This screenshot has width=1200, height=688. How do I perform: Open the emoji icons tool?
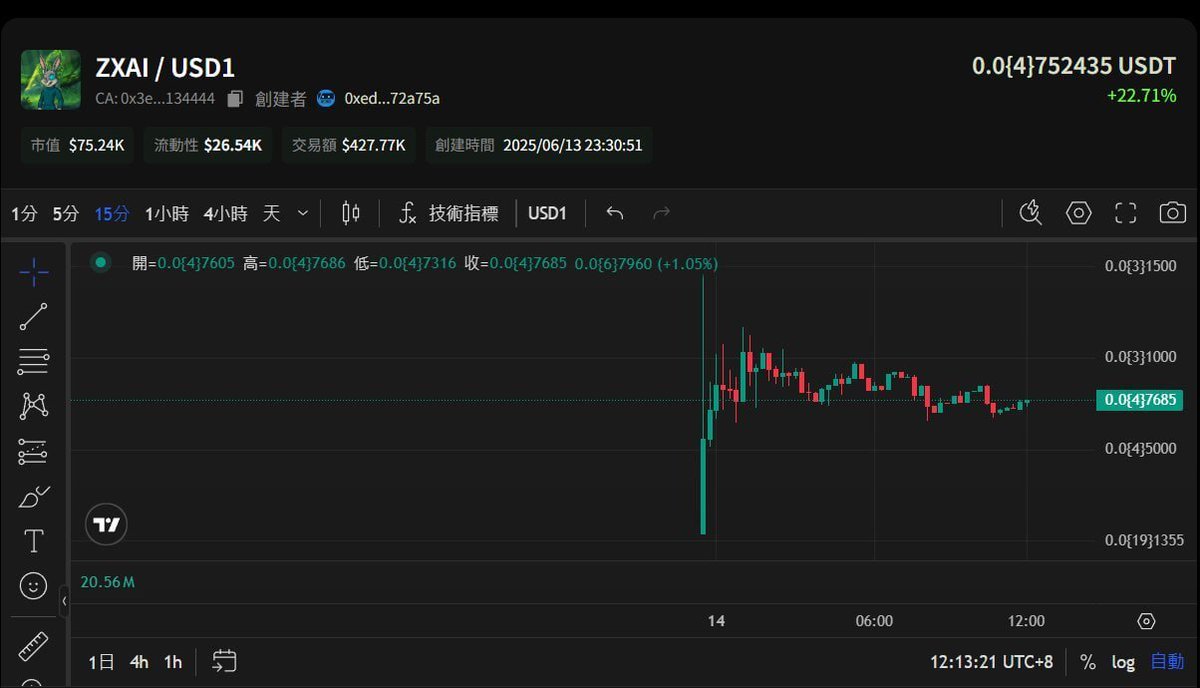click(34, 586)
